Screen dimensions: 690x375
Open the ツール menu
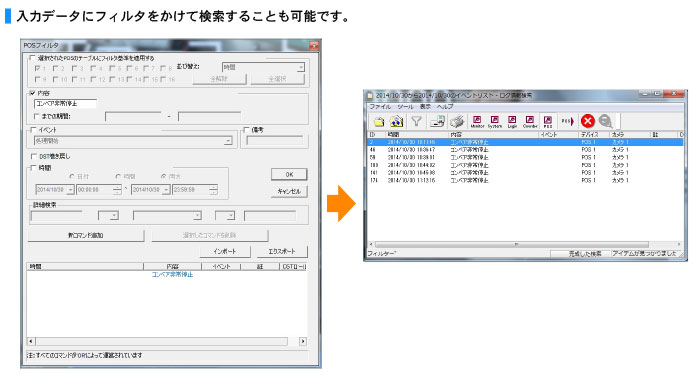point(405,107)
